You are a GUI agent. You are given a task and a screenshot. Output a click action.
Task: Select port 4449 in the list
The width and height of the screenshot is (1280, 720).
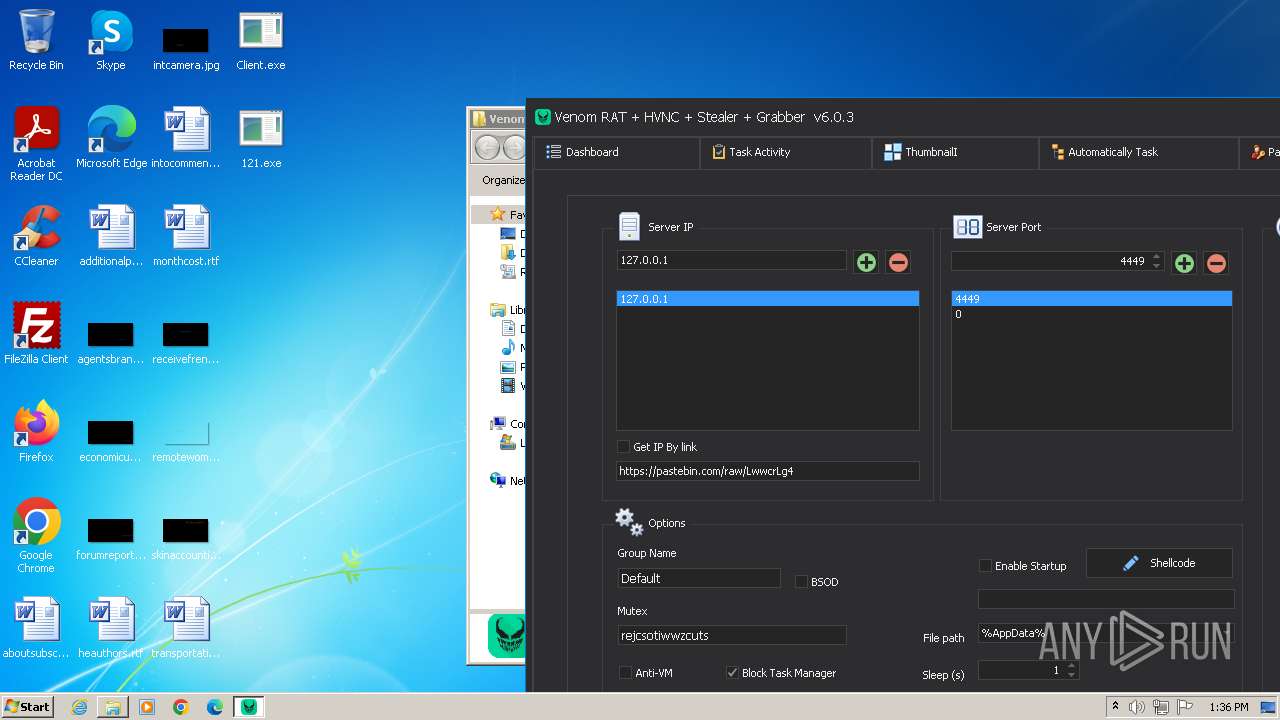click(x=1091, y=299)
